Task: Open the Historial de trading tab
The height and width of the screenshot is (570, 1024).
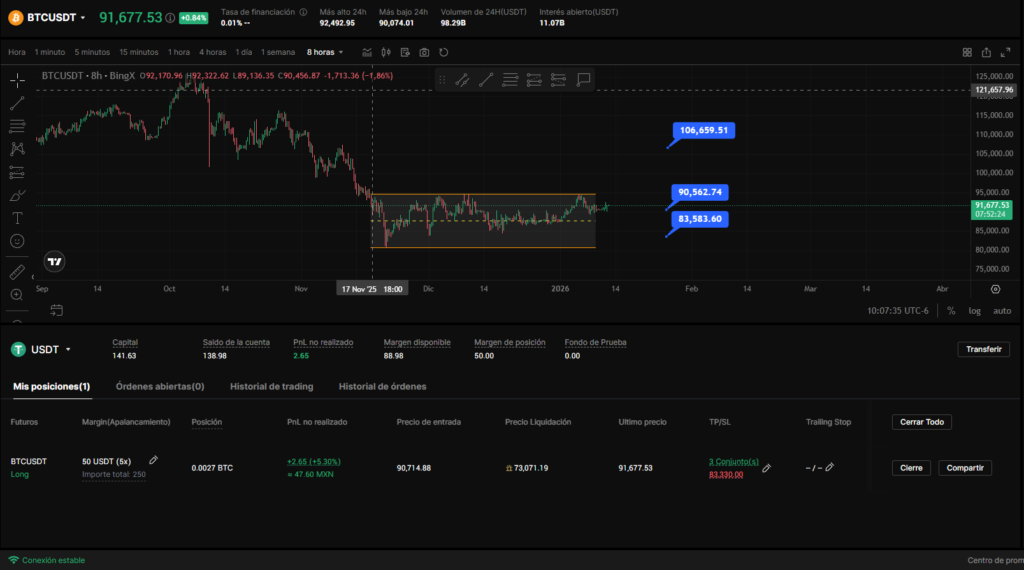Action: click(x=271, y=386)
